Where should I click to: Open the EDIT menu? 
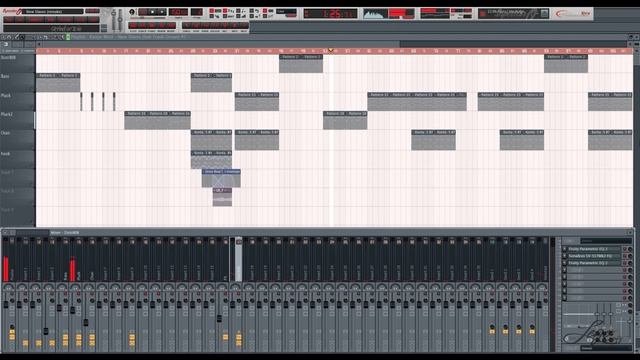tap(20, 19)
